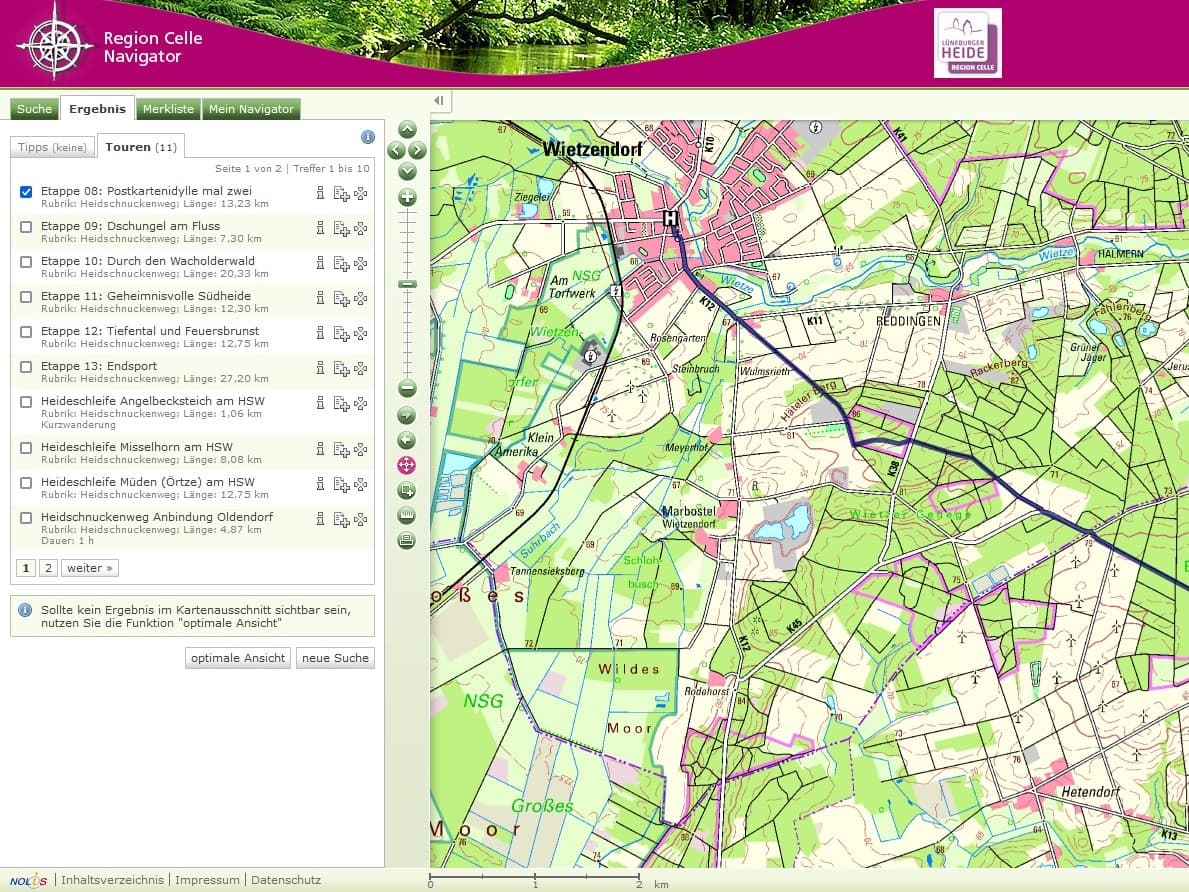Switch to the Merkliste tab
This screenshot has width=1189, height=892.
pos(168,109)
